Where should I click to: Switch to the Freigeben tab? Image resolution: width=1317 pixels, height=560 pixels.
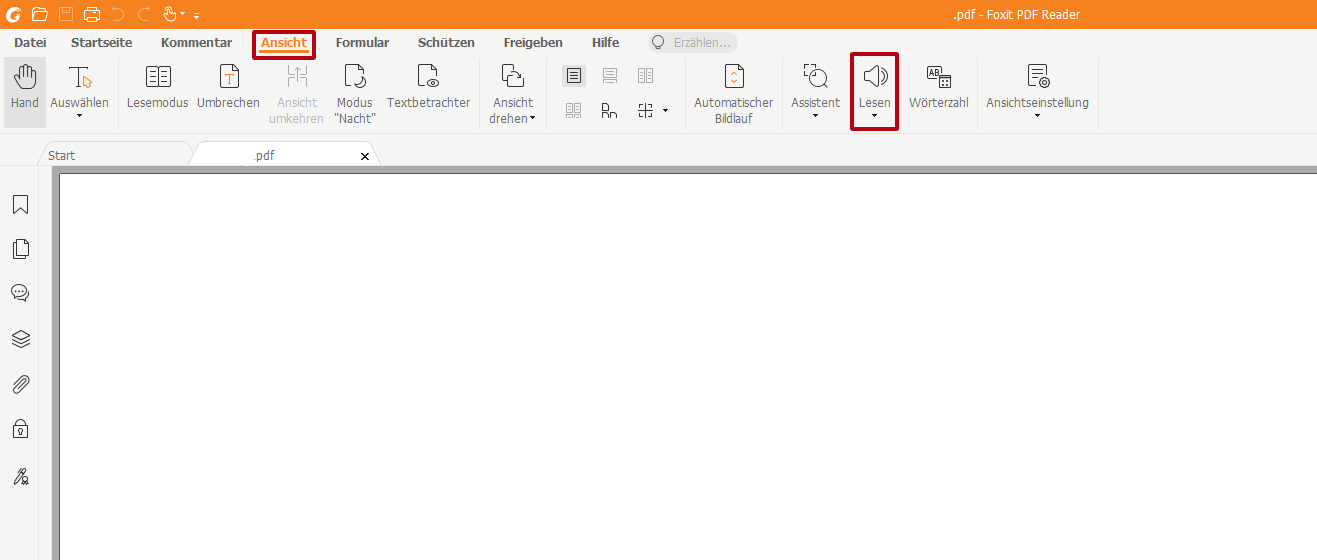(533, 43)
